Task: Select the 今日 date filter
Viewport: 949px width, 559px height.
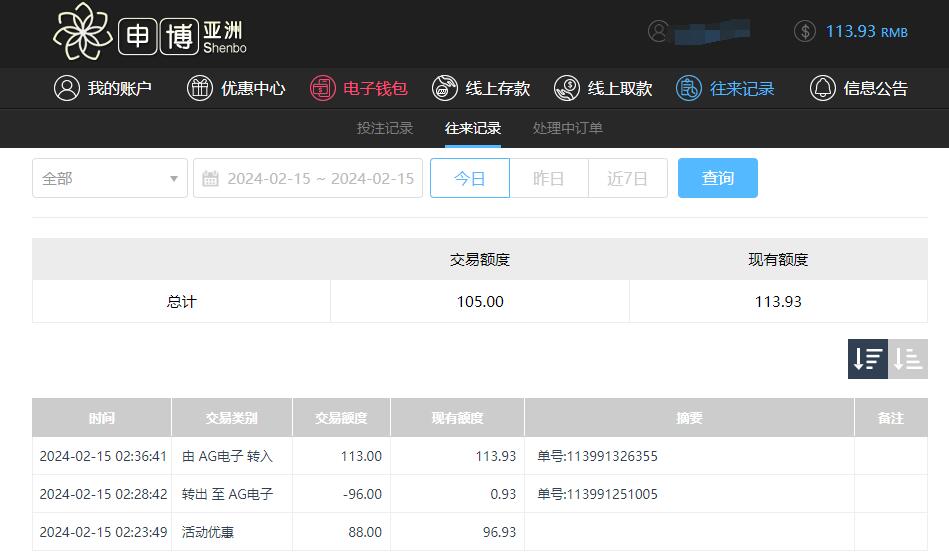Action: pos(470,178)
